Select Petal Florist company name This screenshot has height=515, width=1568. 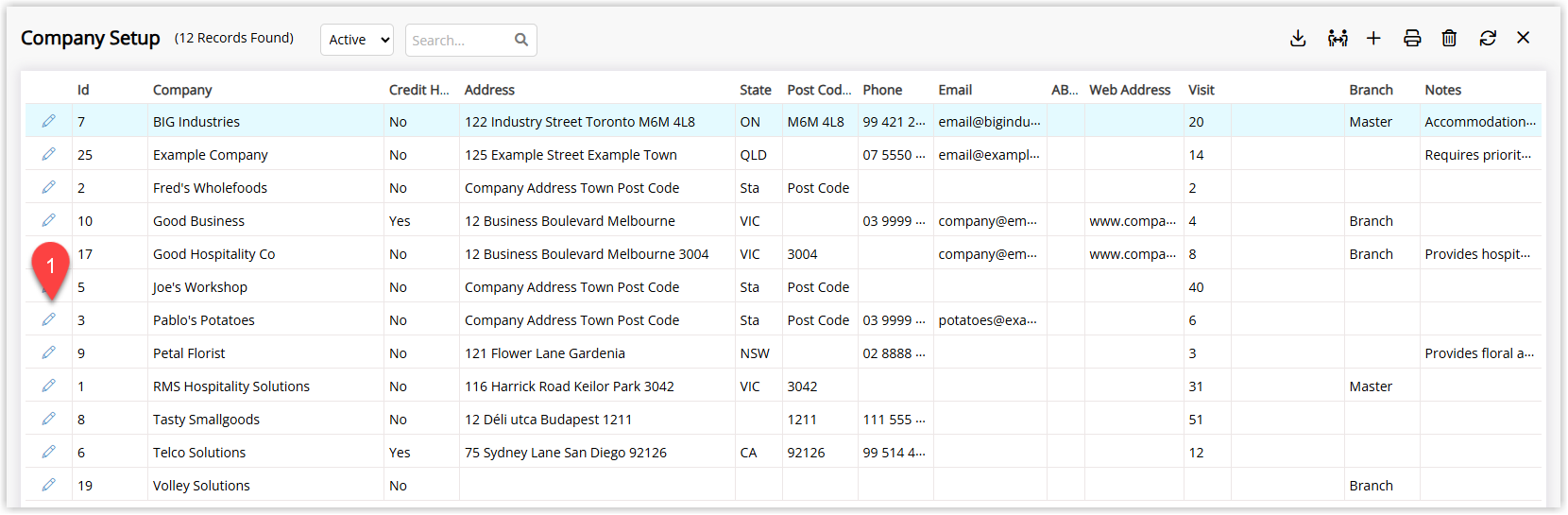[189, 353]
